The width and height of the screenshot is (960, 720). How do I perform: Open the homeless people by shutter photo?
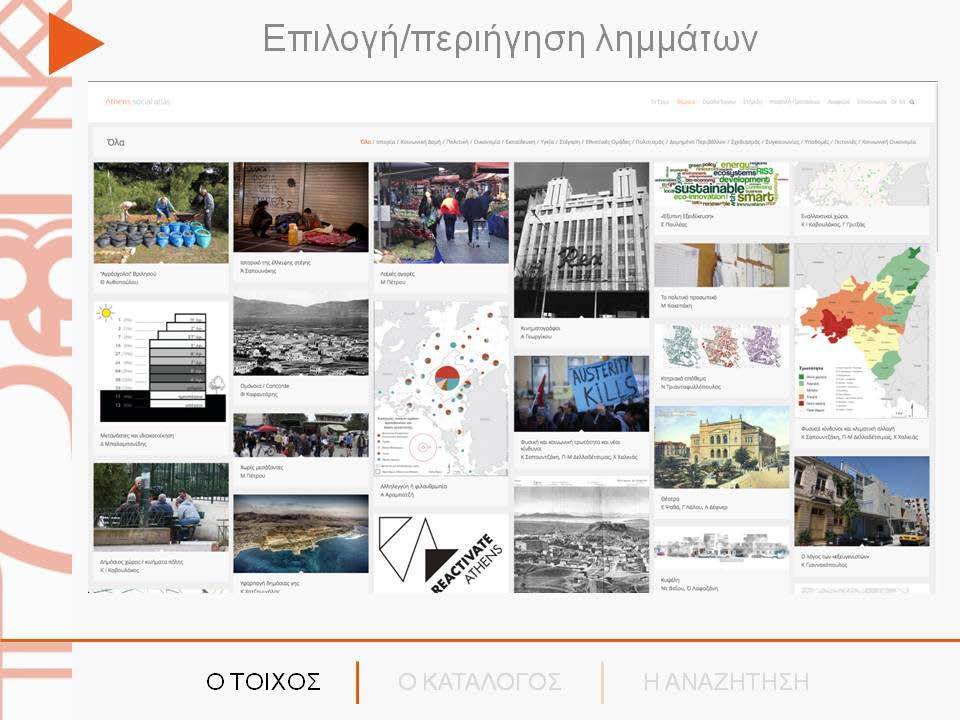coord(301,207)
